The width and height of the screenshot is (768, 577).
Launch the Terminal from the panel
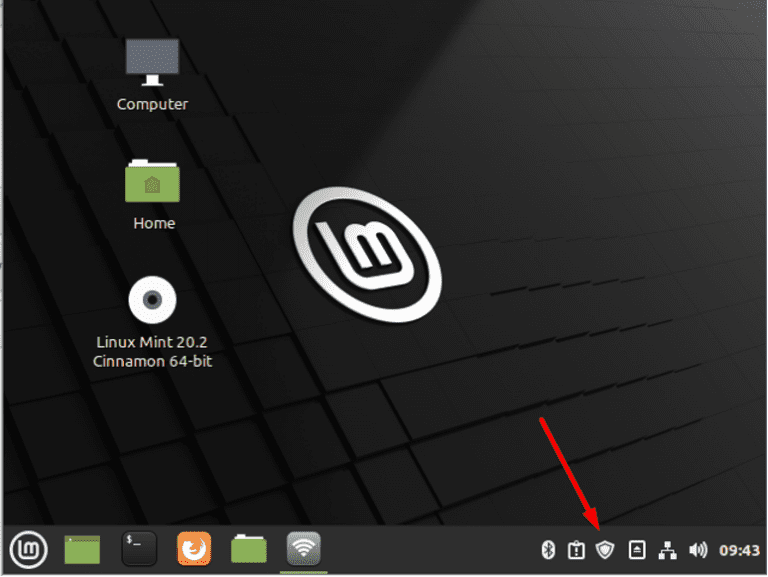(139, 549)
